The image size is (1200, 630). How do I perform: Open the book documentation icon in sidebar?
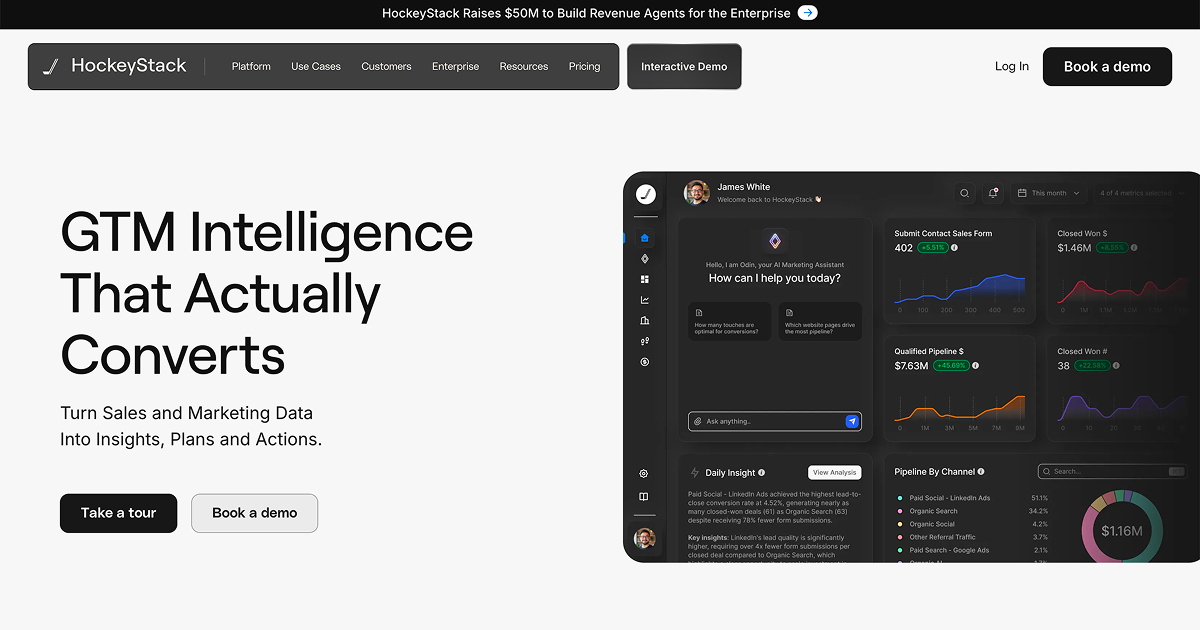(x=644, y=496)
